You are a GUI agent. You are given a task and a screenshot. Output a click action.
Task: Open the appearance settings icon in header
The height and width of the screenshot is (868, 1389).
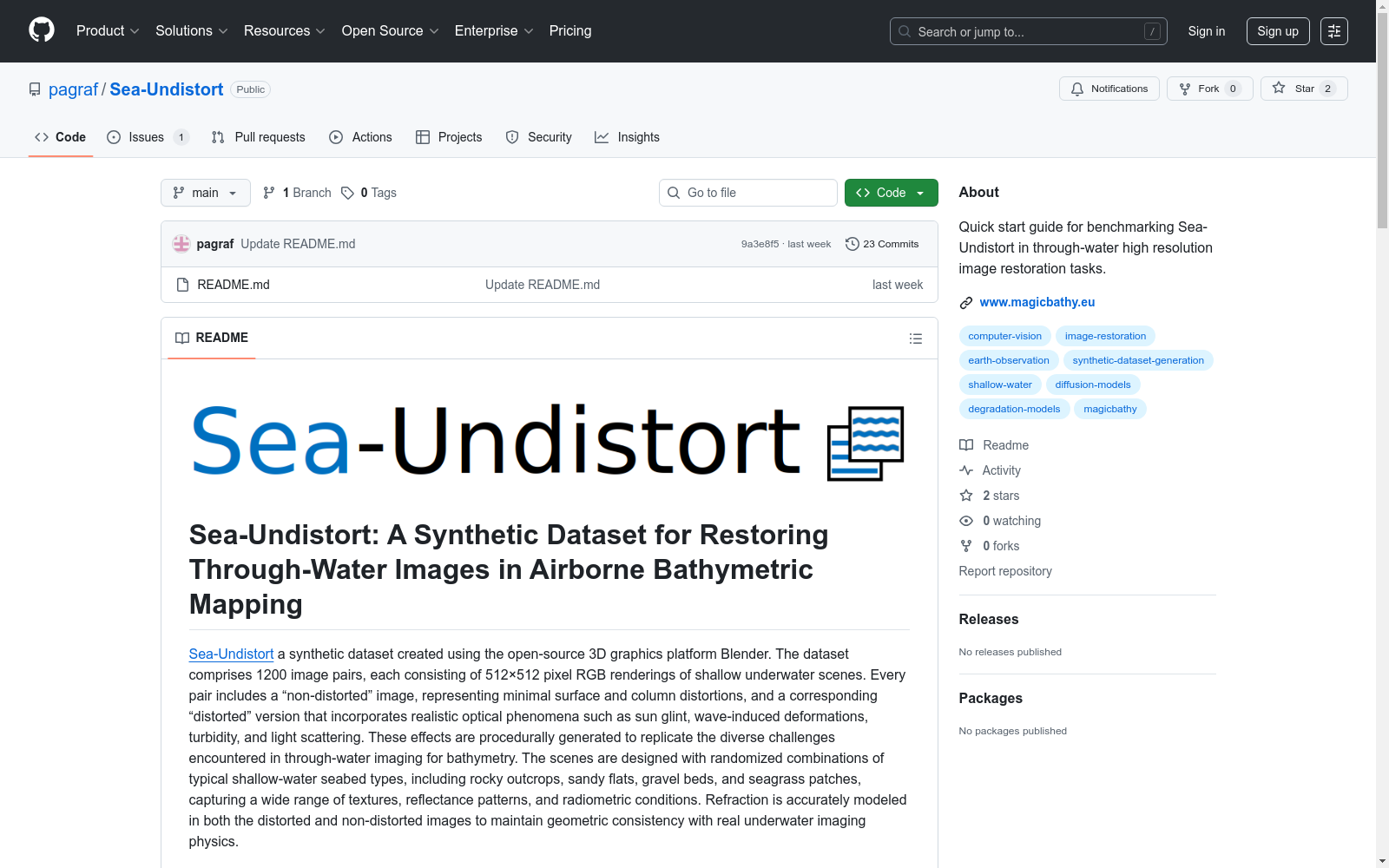click(x=1334, y=31)
